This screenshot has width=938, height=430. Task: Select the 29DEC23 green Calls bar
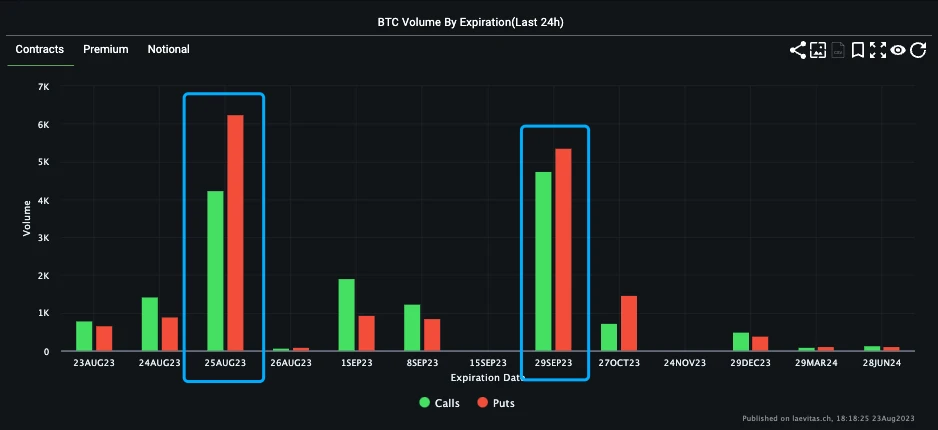[741, 341]
